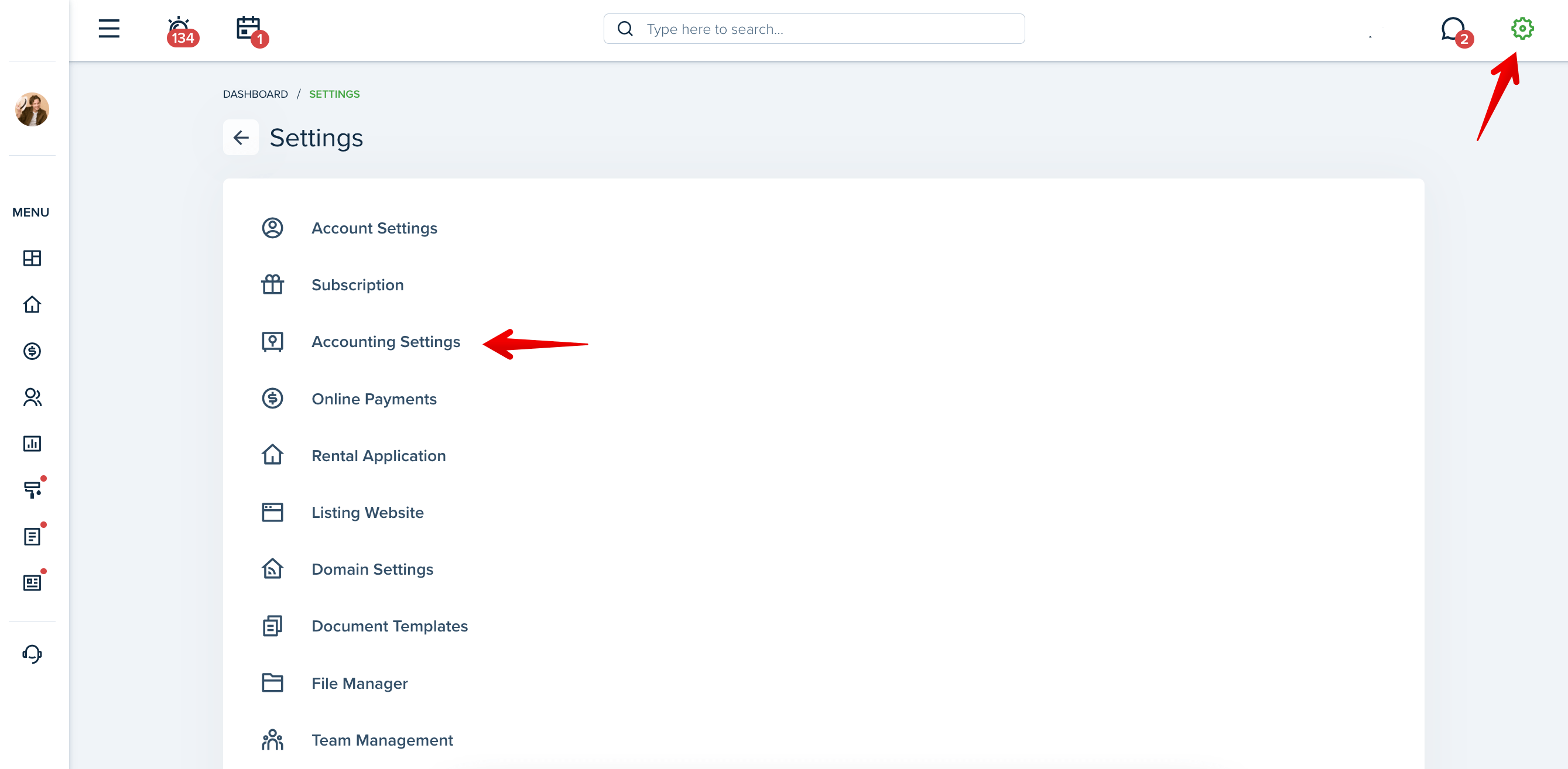Click the Listing Website window icon
This screenshot has width=1568, height=769.
(x=273, y=512)
